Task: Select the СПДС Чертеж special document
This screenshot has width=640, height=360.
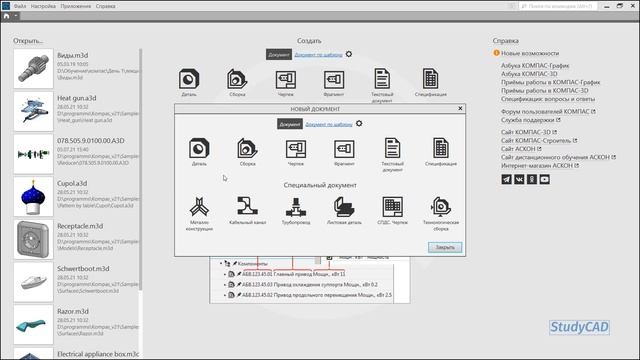Action: [392, 210]
